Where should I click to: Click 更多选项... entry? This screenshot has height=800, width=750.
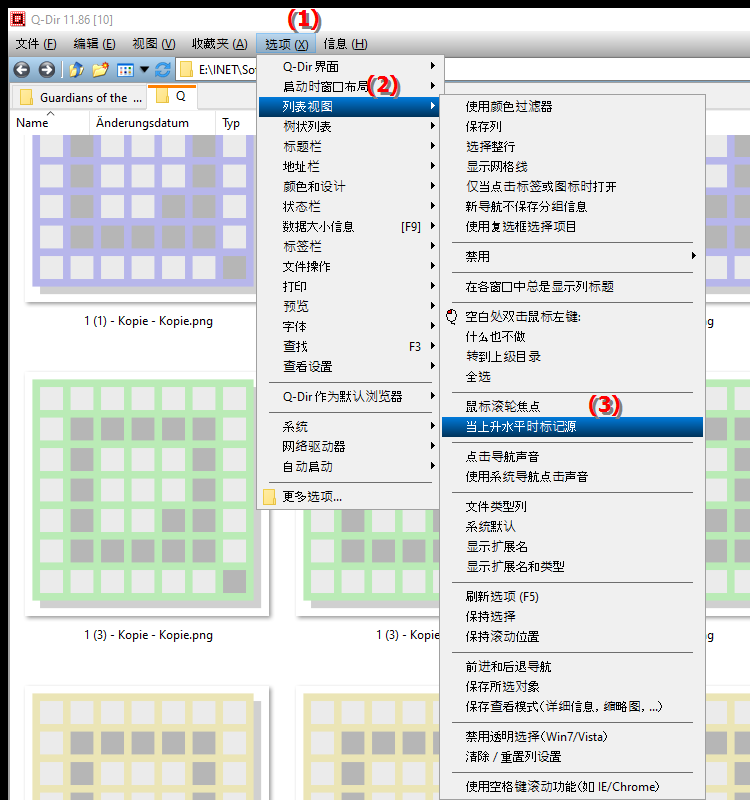[x=349, y=496]
